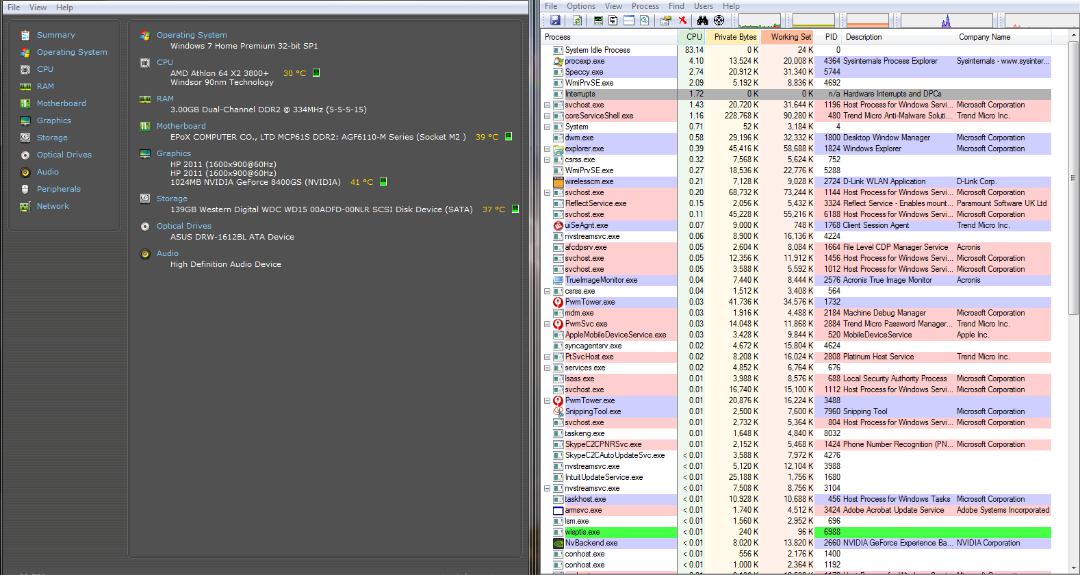Click the Storage drive icon in Speccy sidebar
This screenshot has height=575, width=1080.
pos(25,138)
